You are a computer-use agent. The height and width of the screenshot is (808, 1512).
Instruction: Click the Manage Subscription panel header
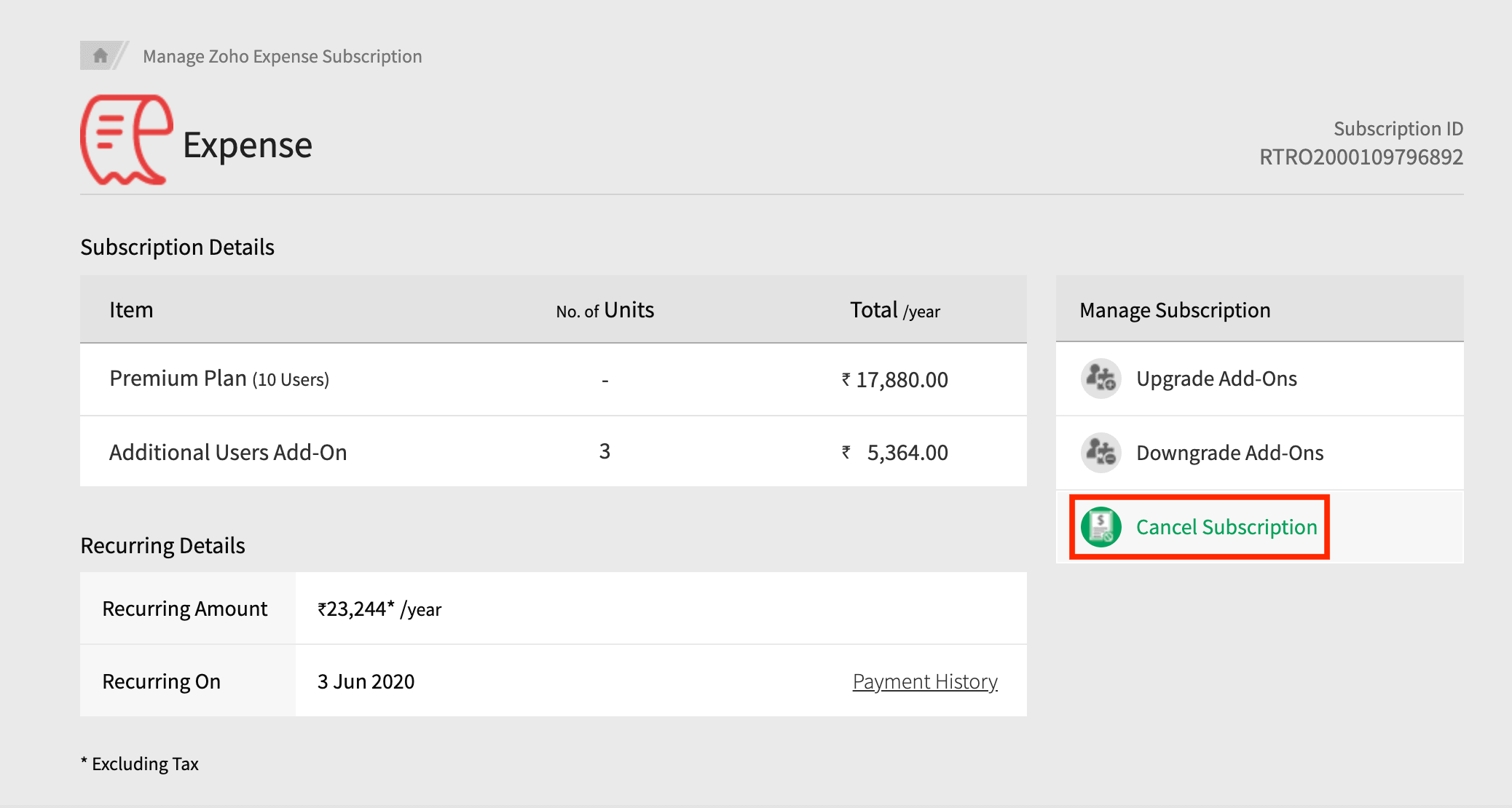1260,309
